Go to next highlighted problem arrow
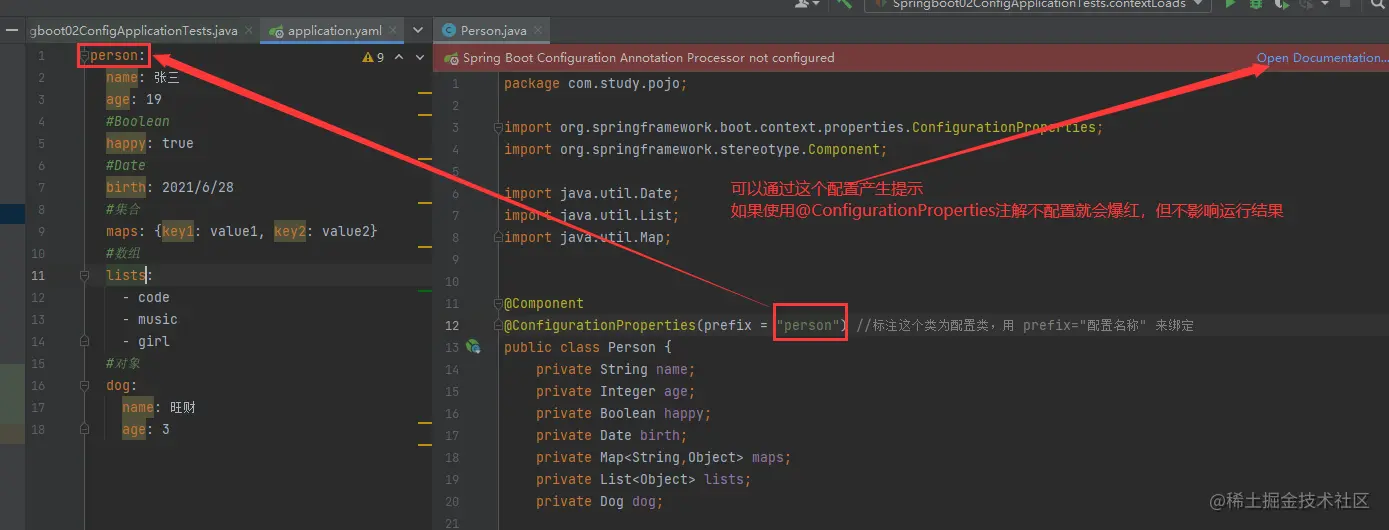 coord(419,58)
